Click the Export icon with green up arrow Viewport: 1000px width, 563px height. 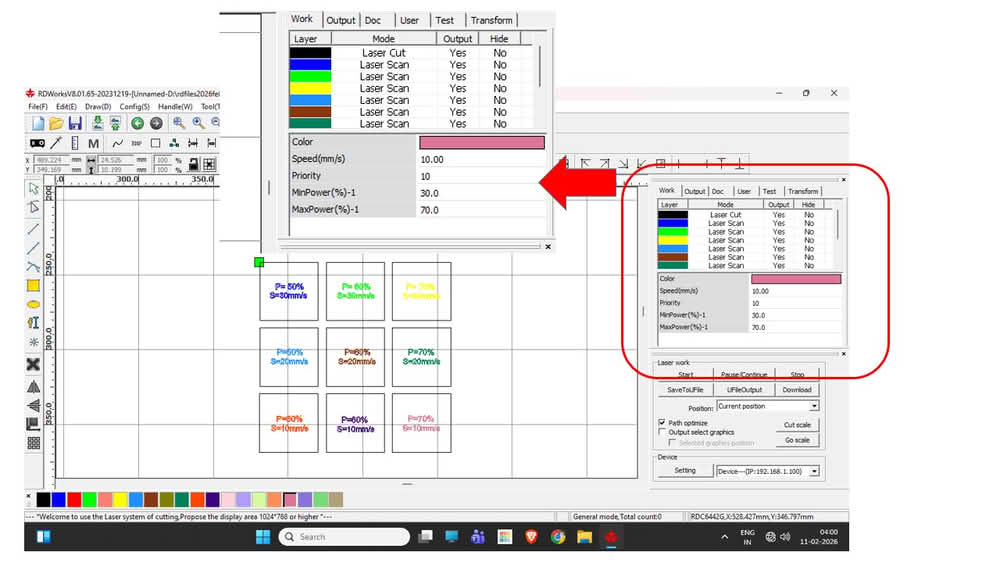115,124
